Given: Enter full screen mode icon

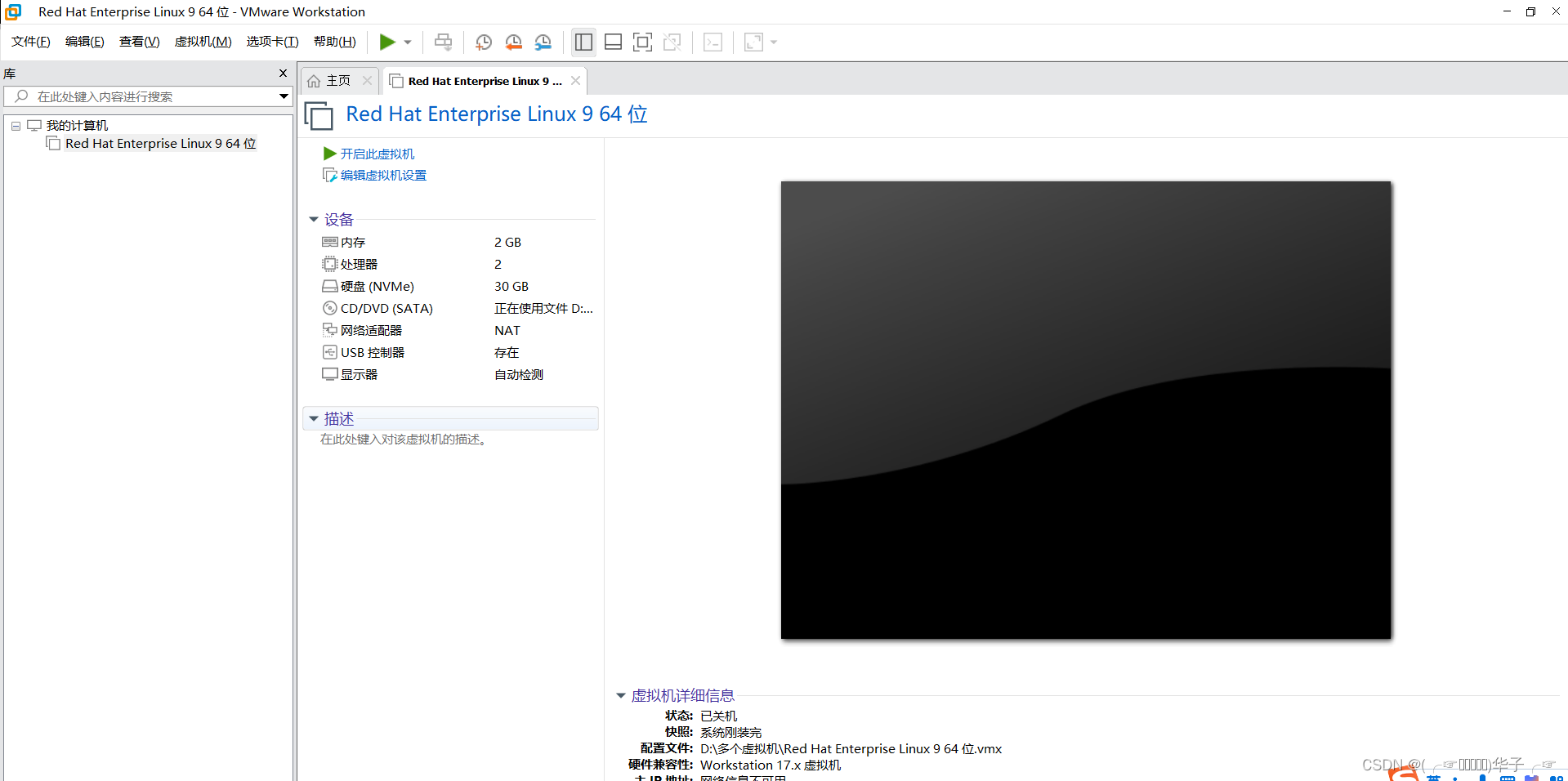Looking at the screenshot, I should click(642, 42).
